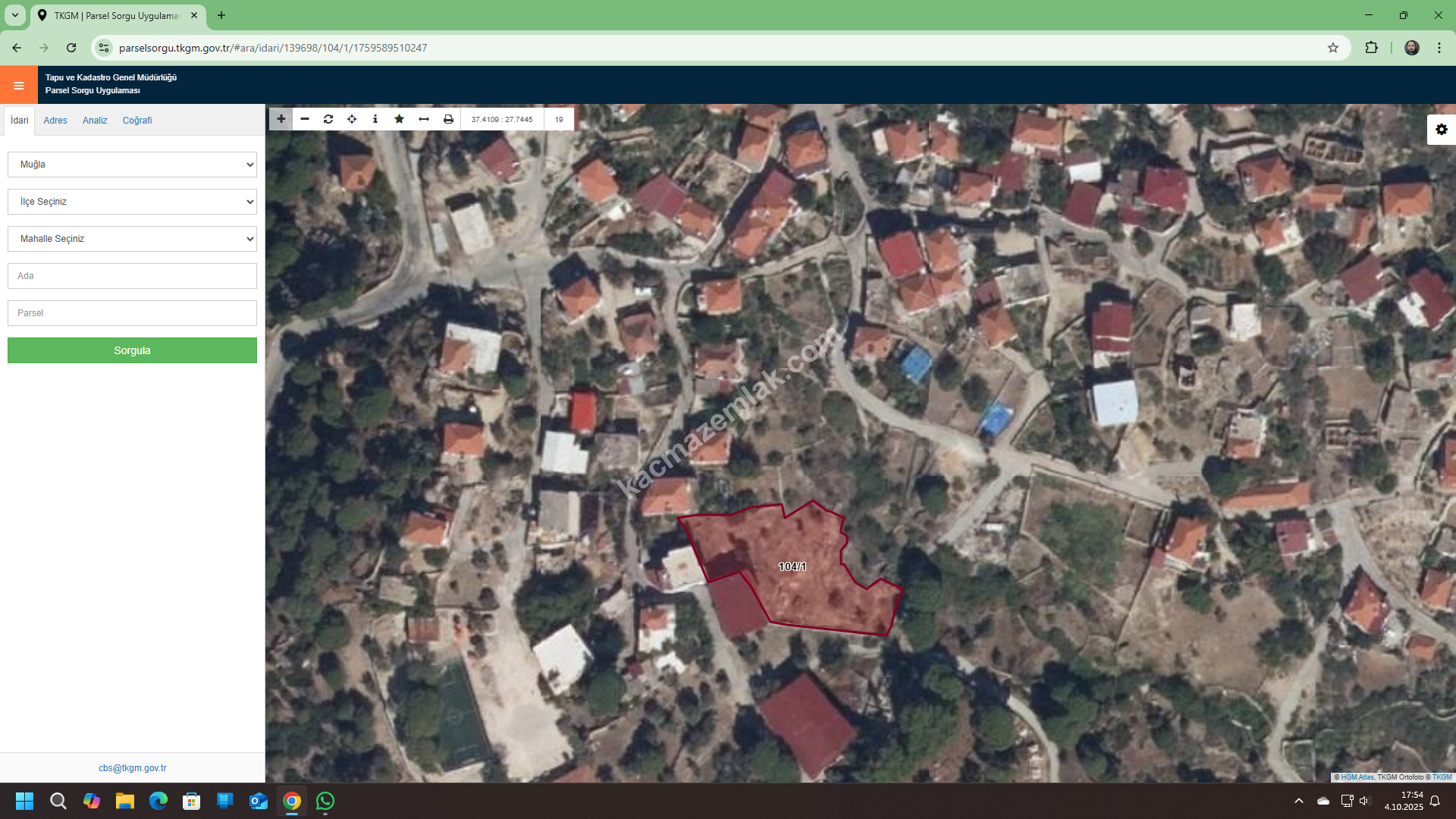
Task: Select the distance measure arrow tool
Action: [424, 119]
